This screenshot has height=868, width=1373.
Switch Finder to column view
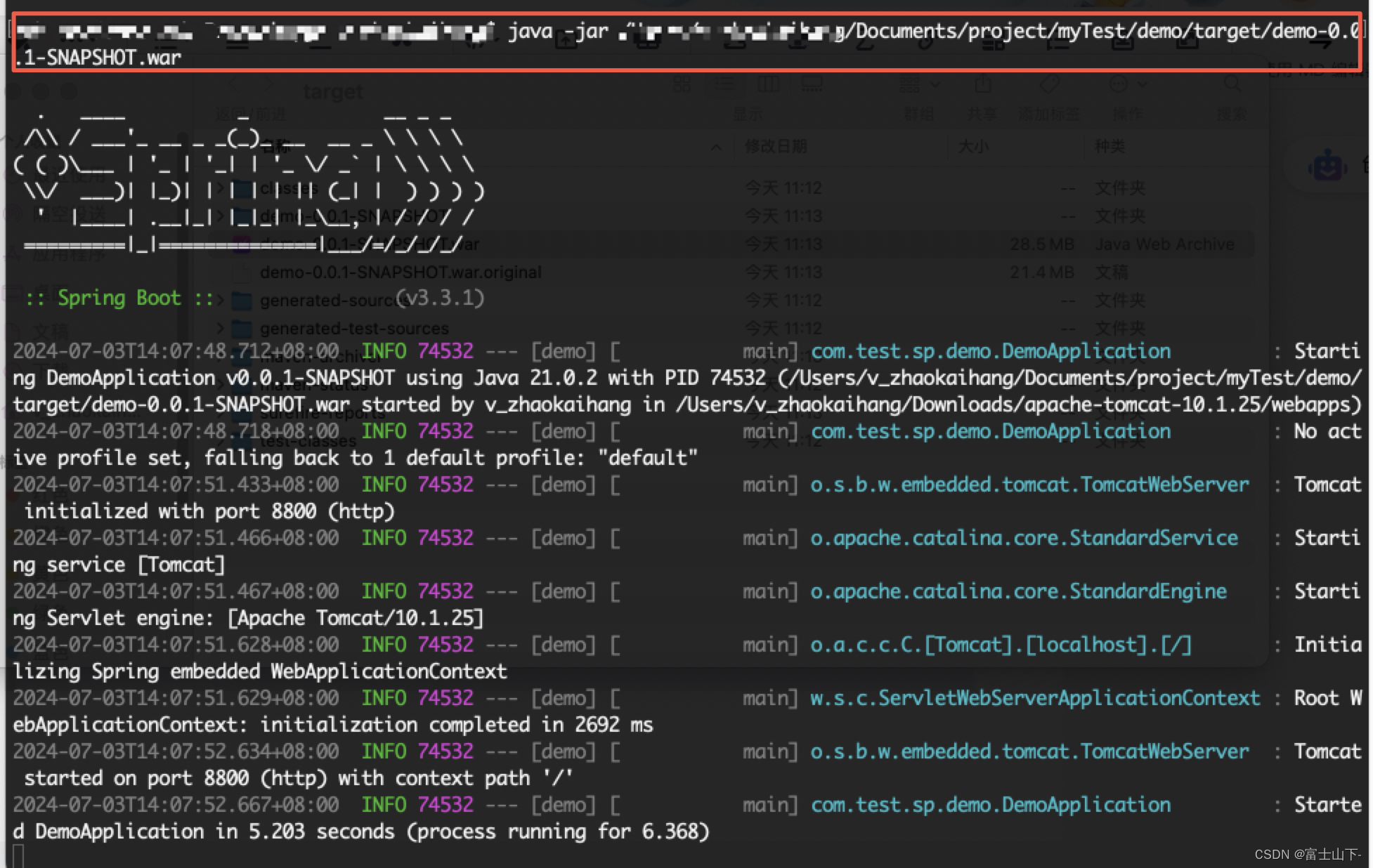[x=768, y=85]
